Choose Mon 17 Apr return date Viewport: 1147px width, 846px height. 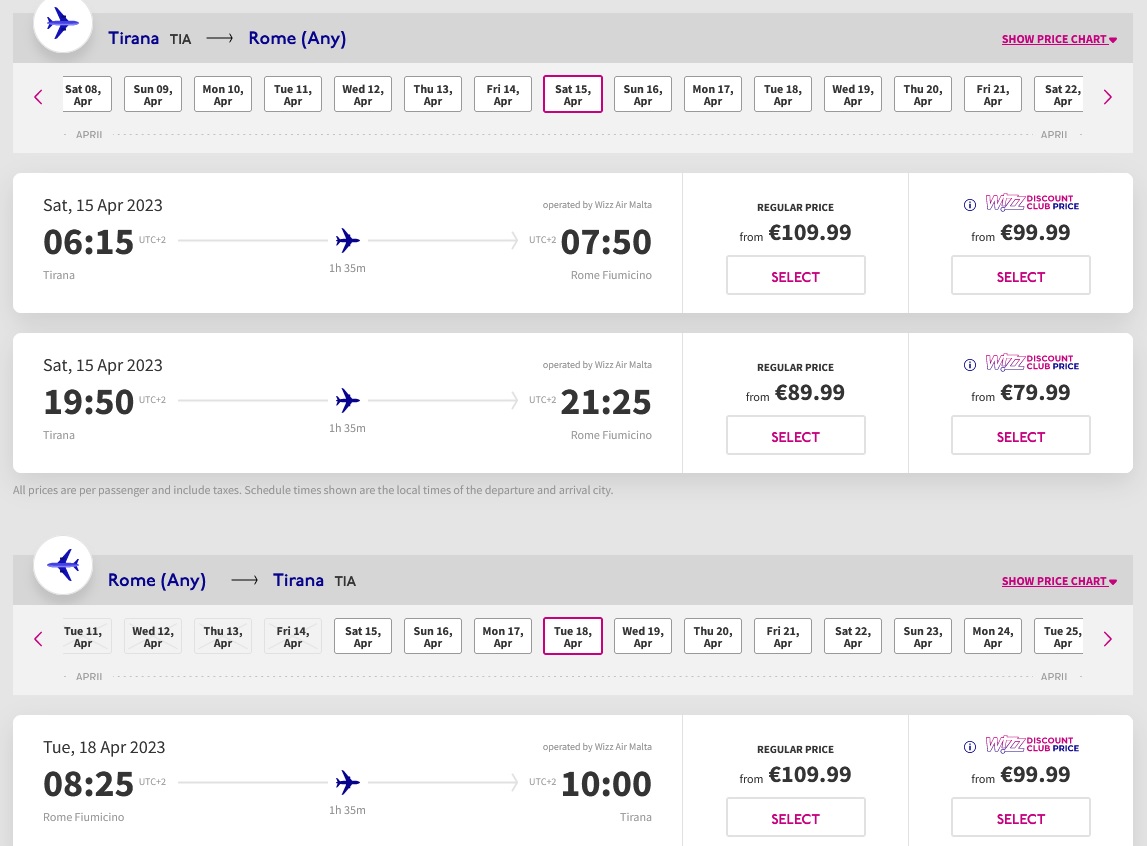[x=503, y=637]
